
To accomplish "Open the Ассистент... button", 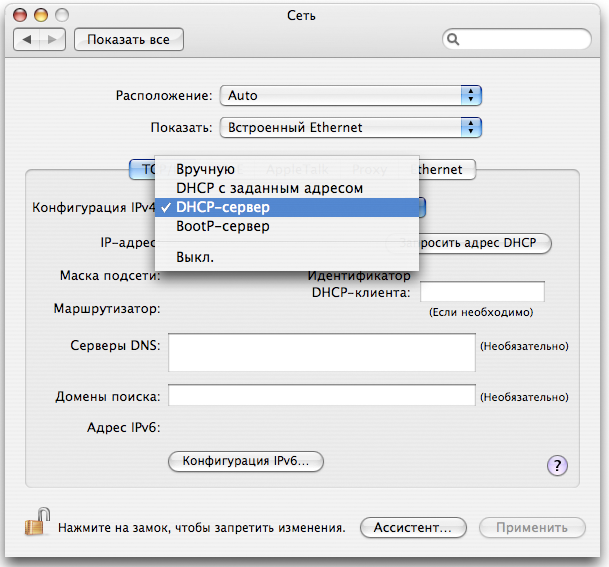I will pyautogui.click(x=413, y=527).
